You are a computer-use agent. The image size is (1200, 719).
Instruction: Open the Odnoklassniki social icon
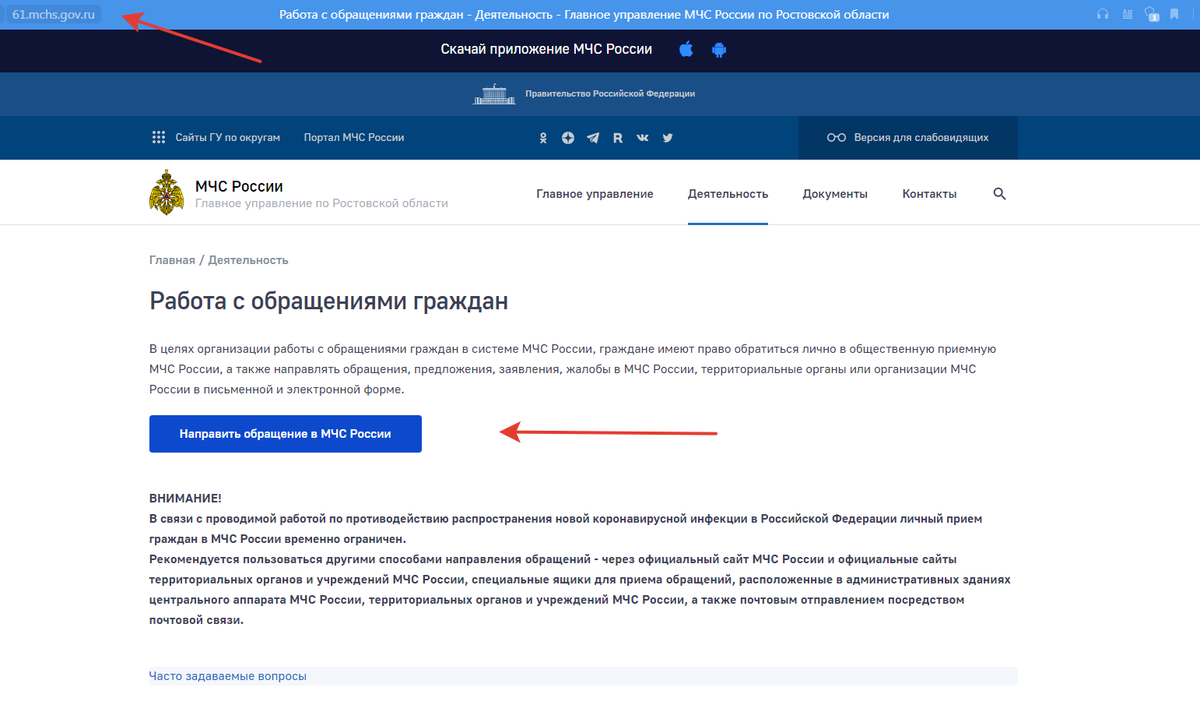pyautogui.click(x=544, y=138)
